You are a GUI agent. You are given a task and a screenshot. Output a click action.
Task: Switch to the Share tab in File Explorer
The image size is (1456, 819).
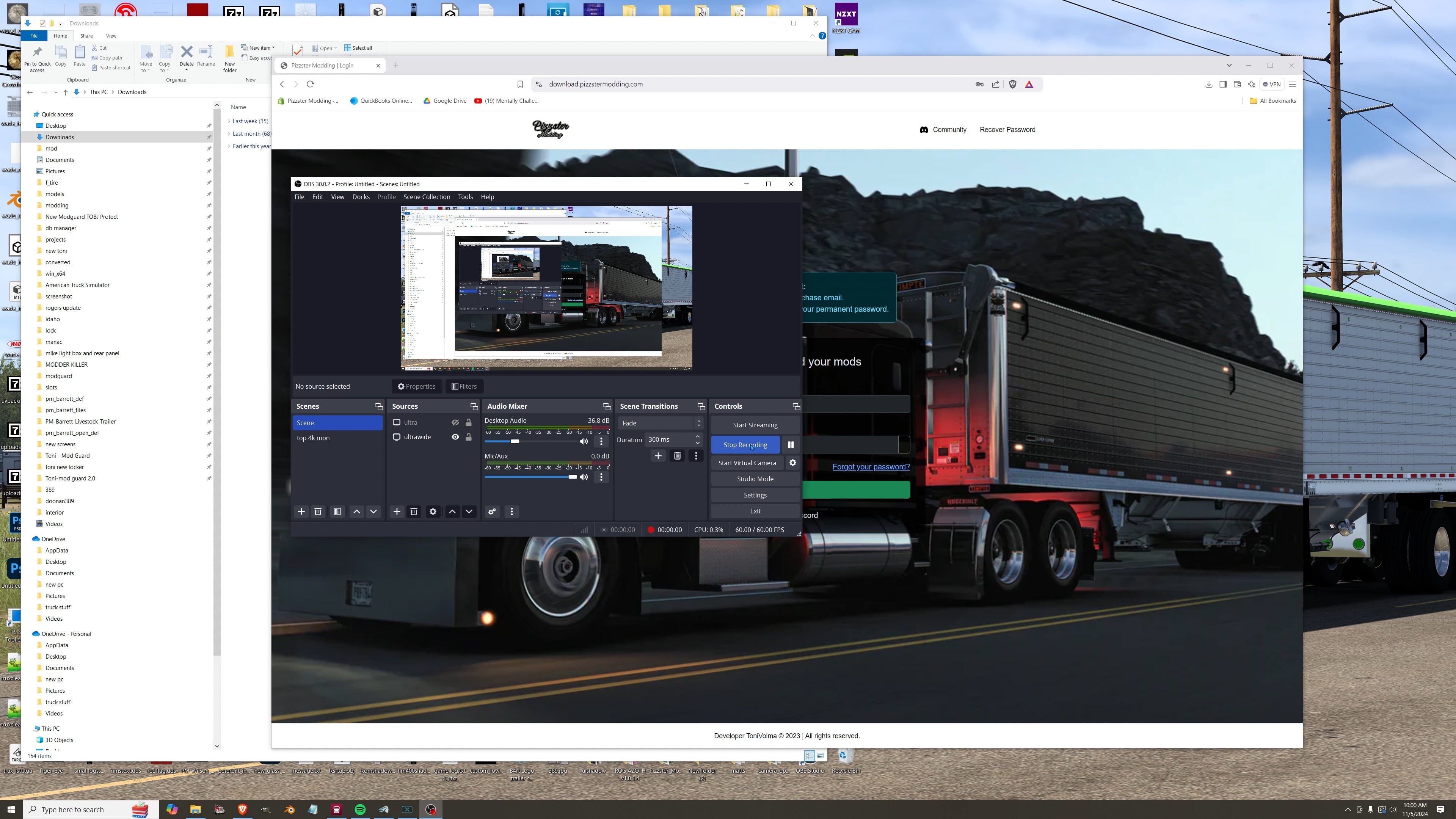tap(86, 36)
